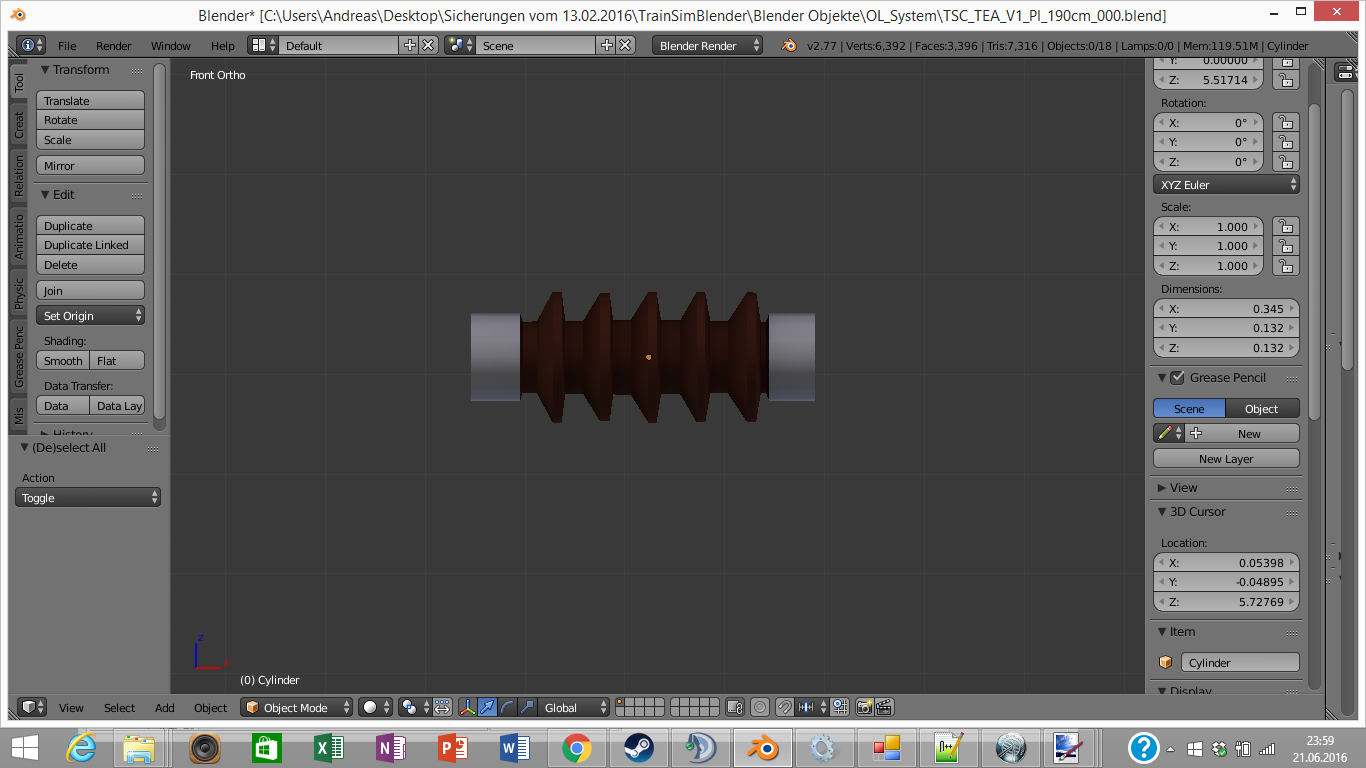This screenshot has height=768, width=1366.
Task: Click the OpenGL render active viewport camera icon
Action: point(865,707)
